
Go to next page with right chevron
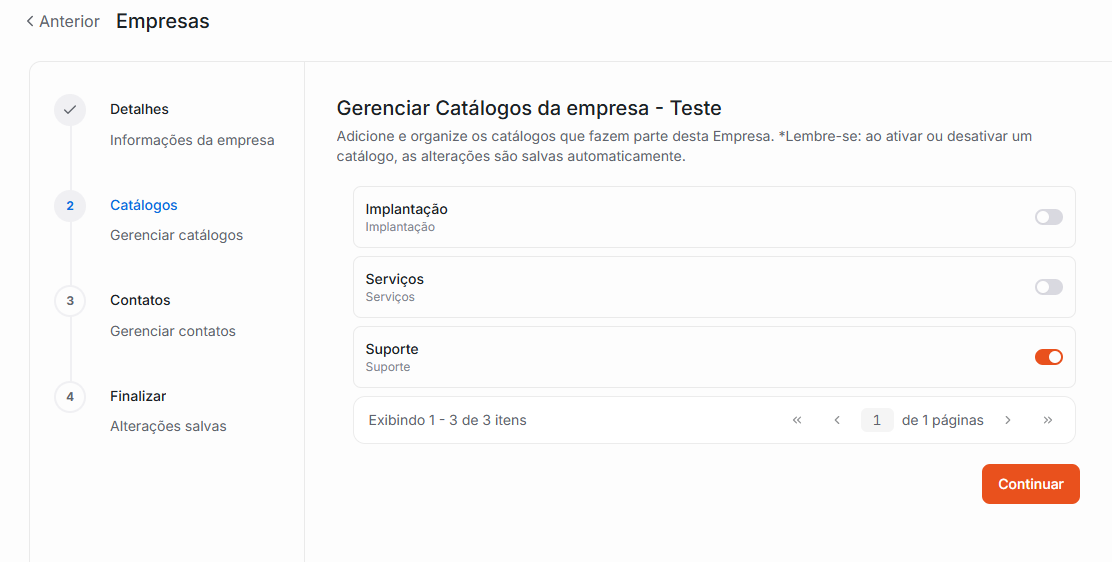pos(1008,420)
